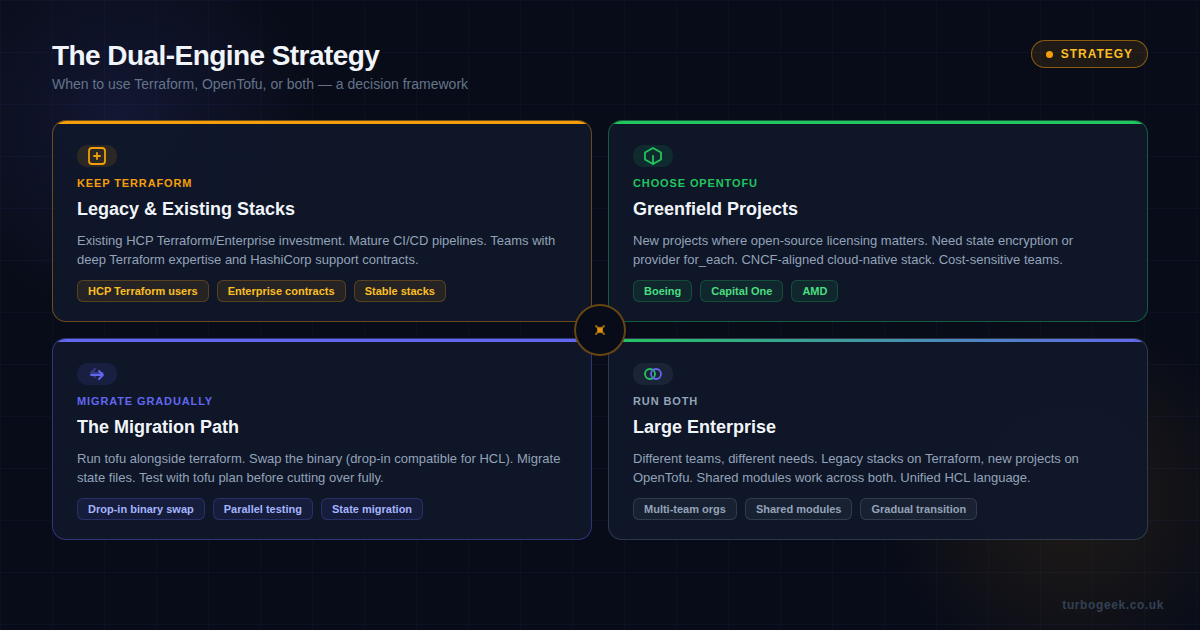The image size is (1200, 630).
Task: Click the plus icon on the Keep Terraform card
Action: [x=96, y=156]
